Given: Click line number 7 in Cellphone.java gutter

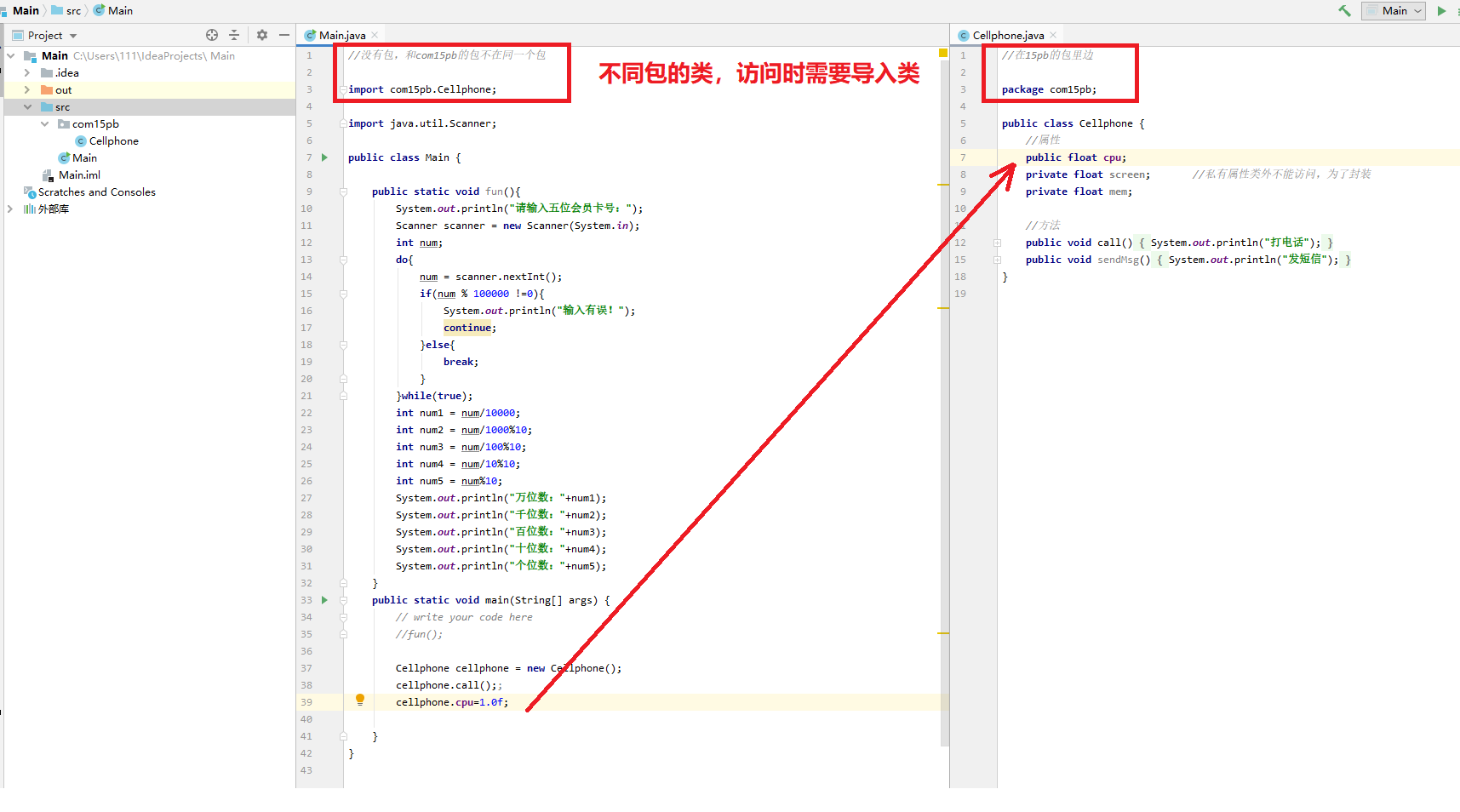Looking at the screenshot, I should [x=963, y=157].
